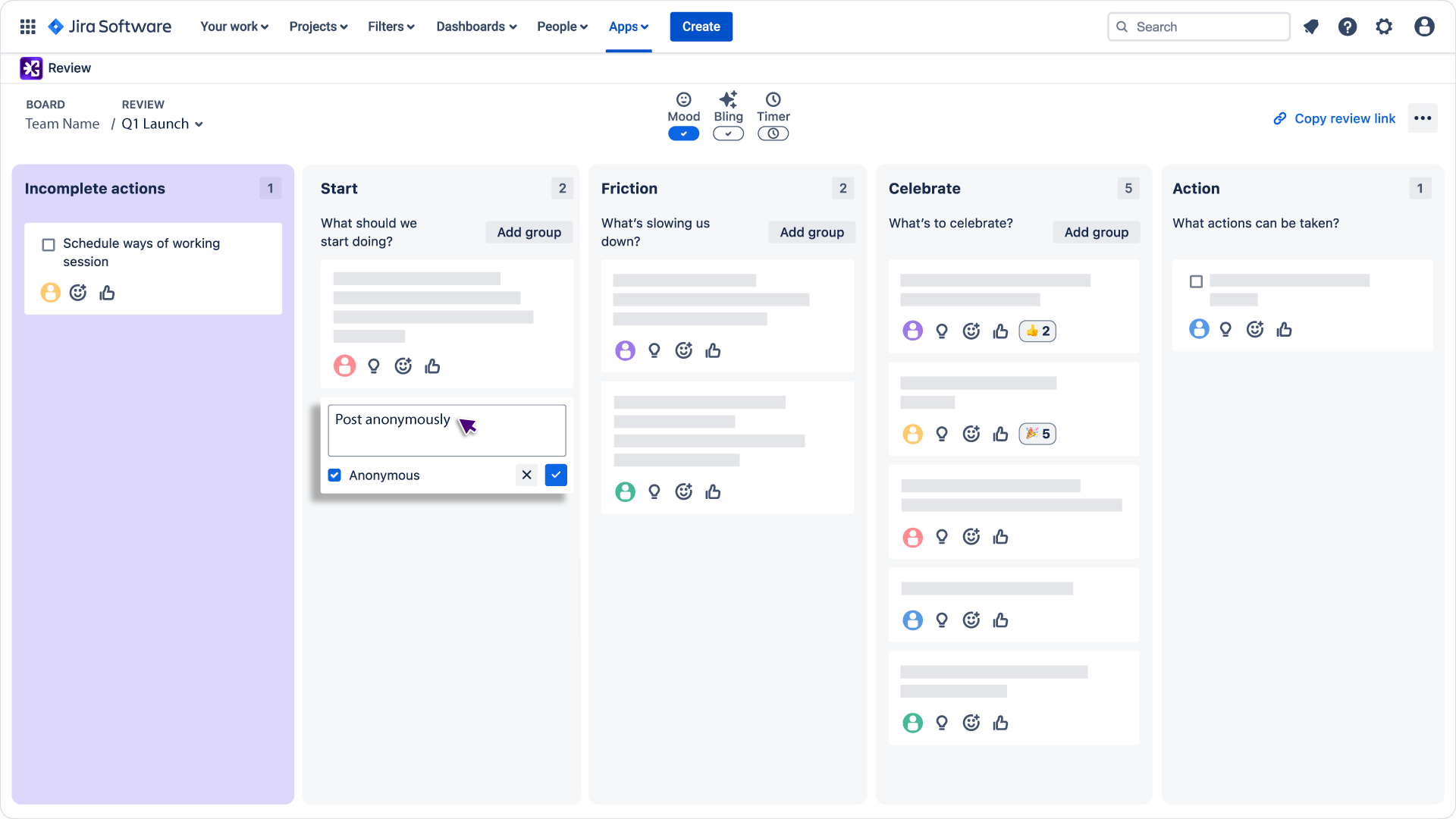Check Schedule ways of working session checkbox
Image resolution: width=1456 pixels, height=819 pixels.
(x=49, y=244)
